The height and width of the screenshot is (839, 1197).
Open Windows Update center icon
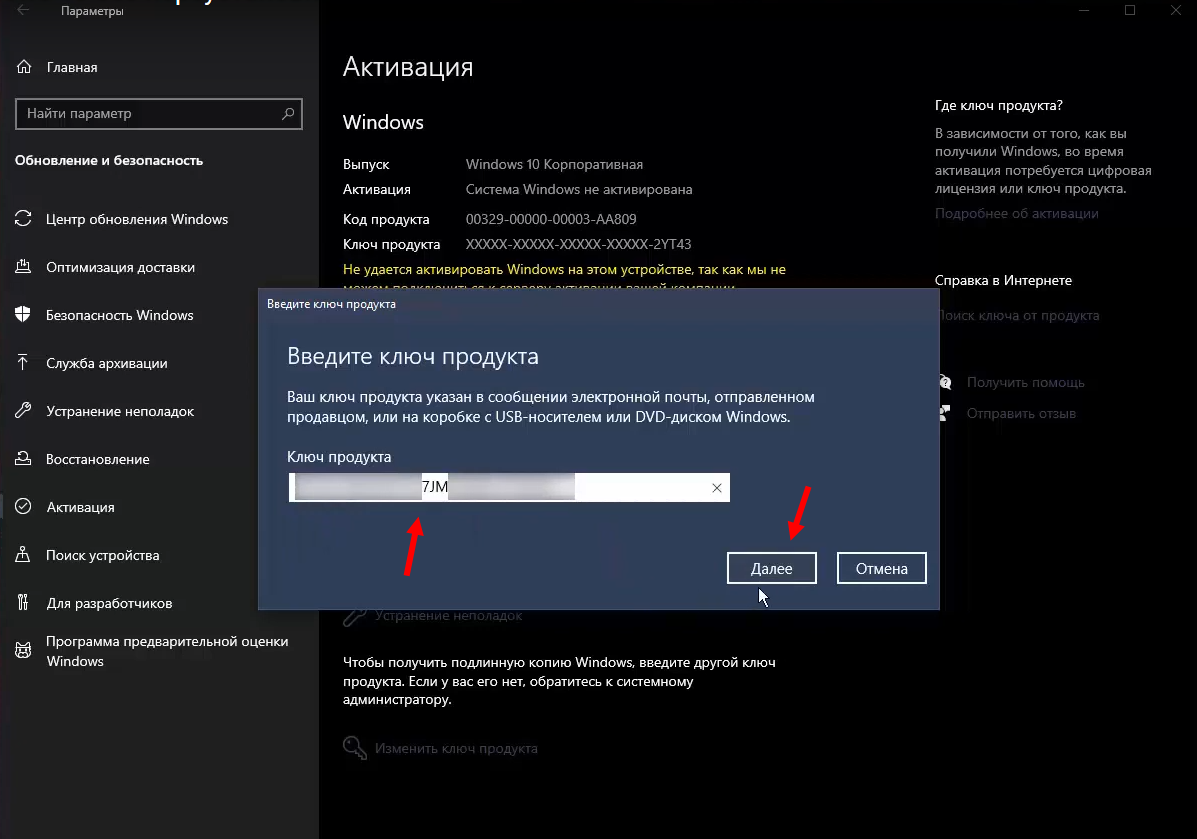[24, 219]
